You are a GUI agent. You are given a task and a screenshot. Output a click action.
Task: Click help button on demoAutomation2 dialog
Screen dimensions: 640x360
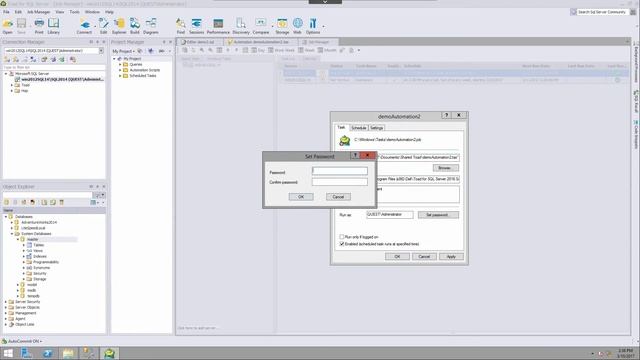(x=446, y=116)
